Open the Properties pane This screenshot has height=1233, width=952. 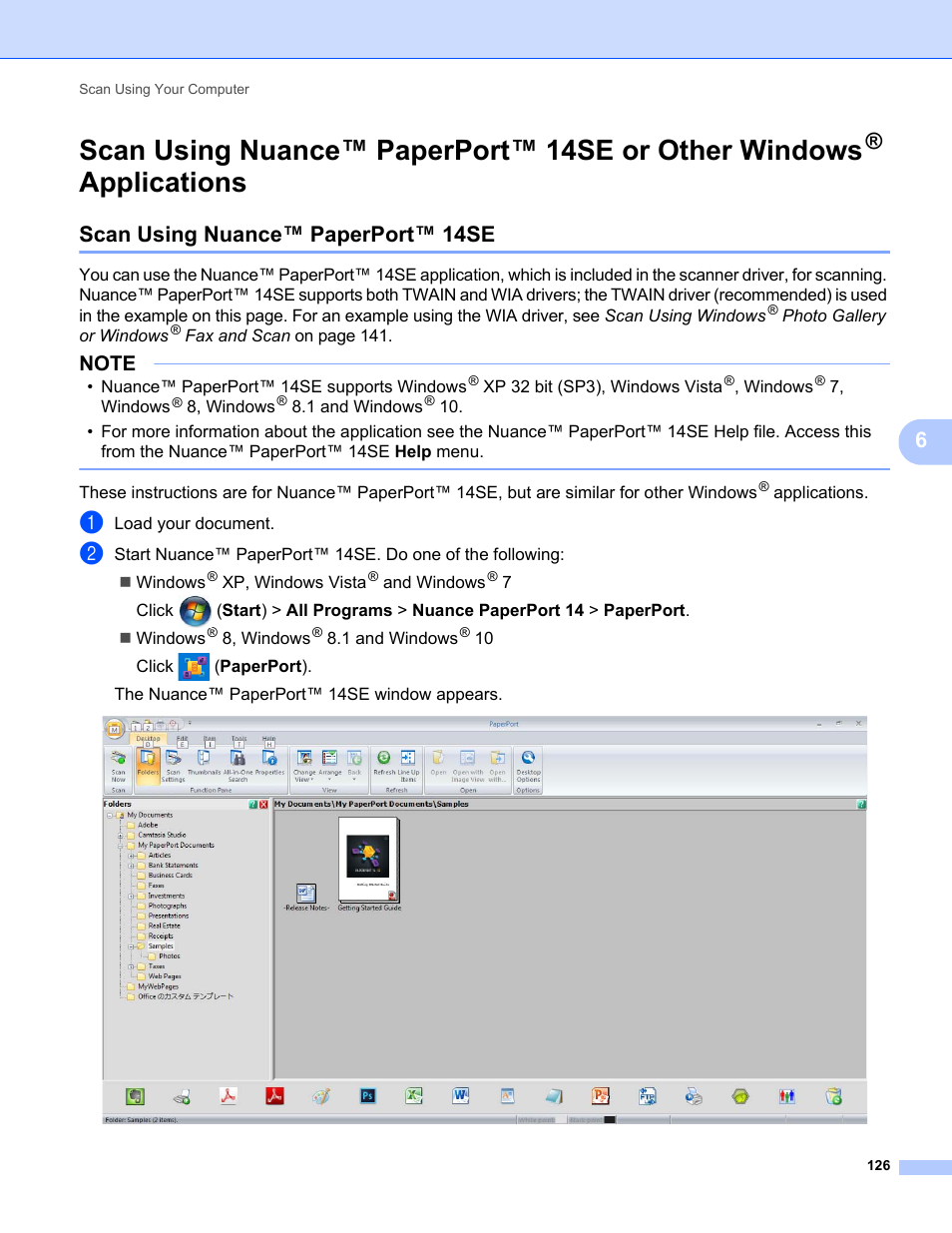click(269, 764)
